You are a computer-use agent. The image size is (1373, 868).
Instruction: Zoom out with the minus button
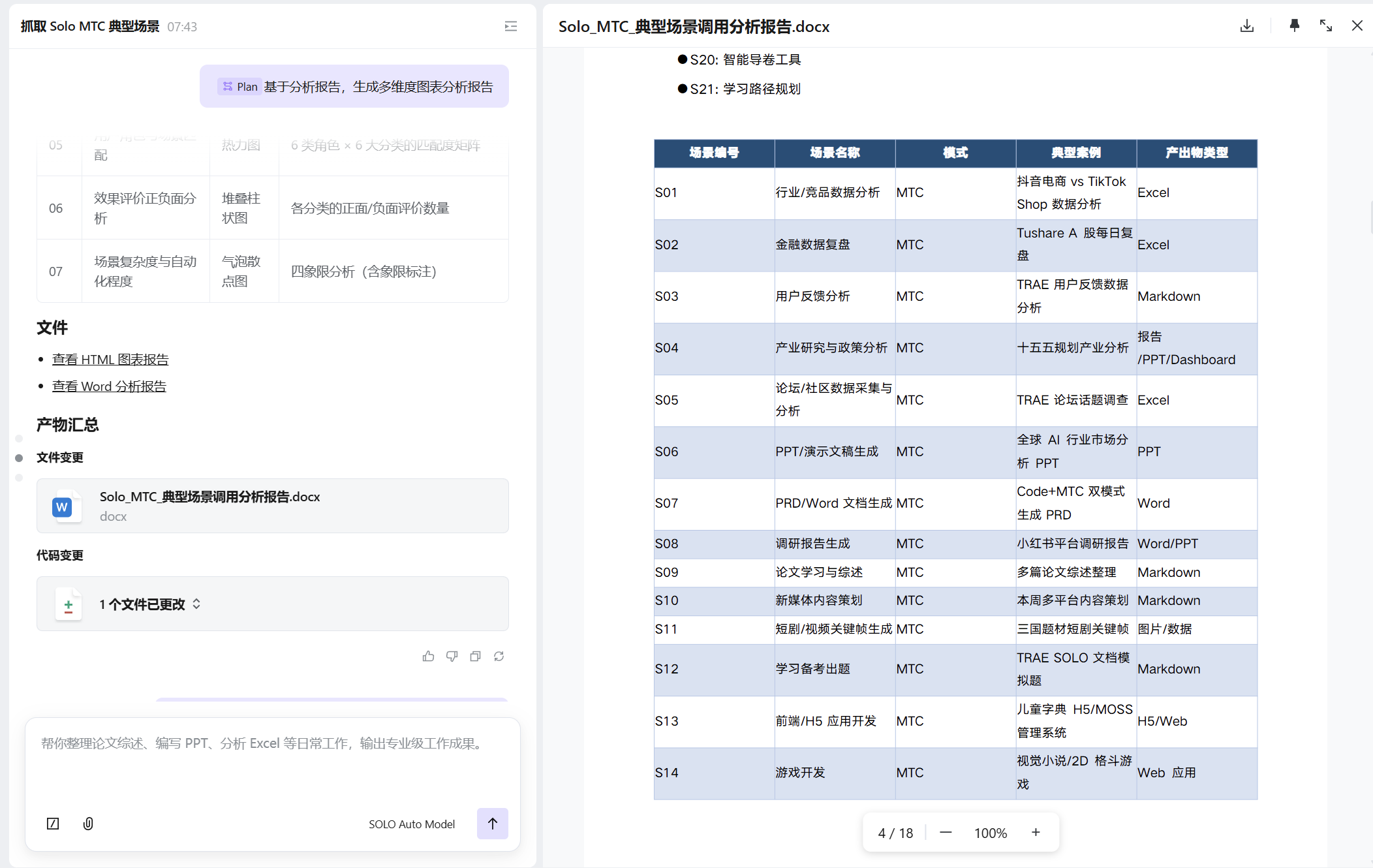point(946,833)
